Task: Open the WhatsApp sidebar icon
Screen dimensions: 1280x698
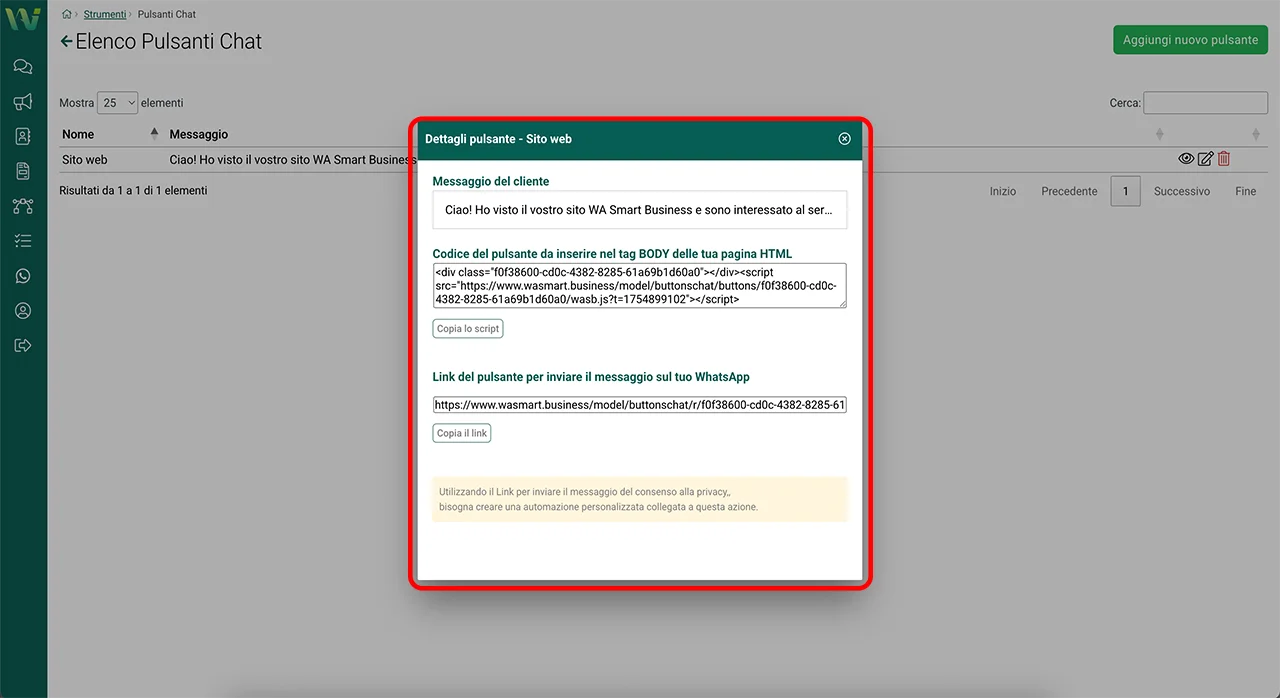Action: [22, 276]
